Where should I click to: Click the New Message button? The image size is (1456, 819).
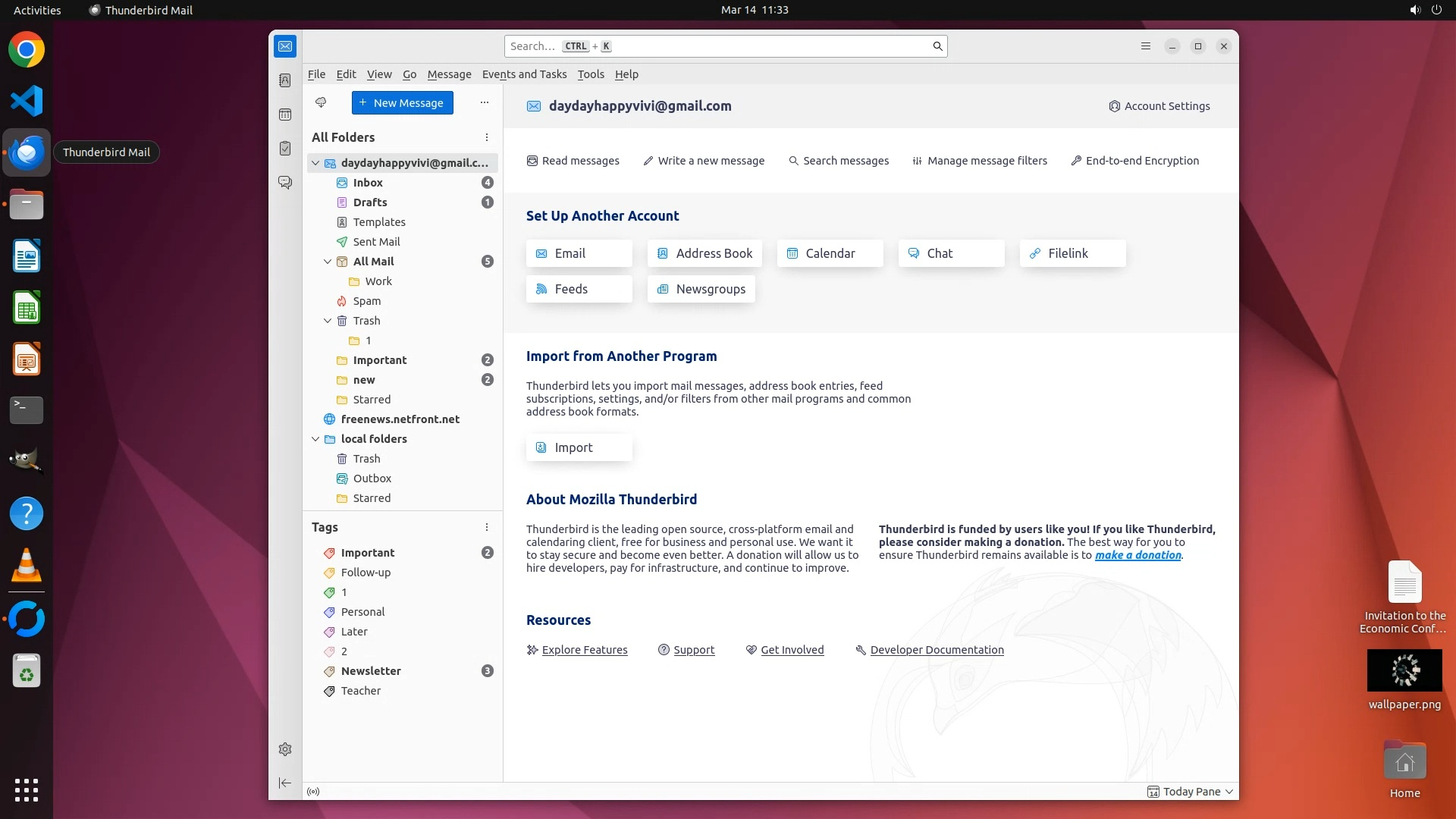point(402,103)
